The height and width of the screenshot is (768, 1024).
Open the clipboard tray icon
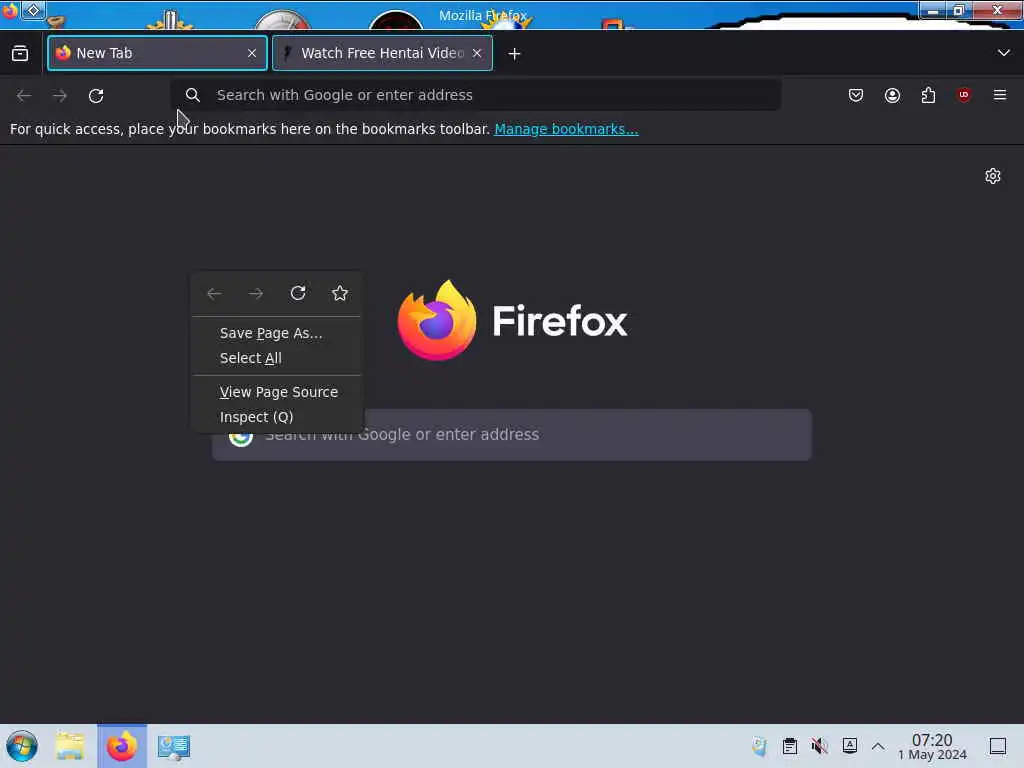(790, 746)
